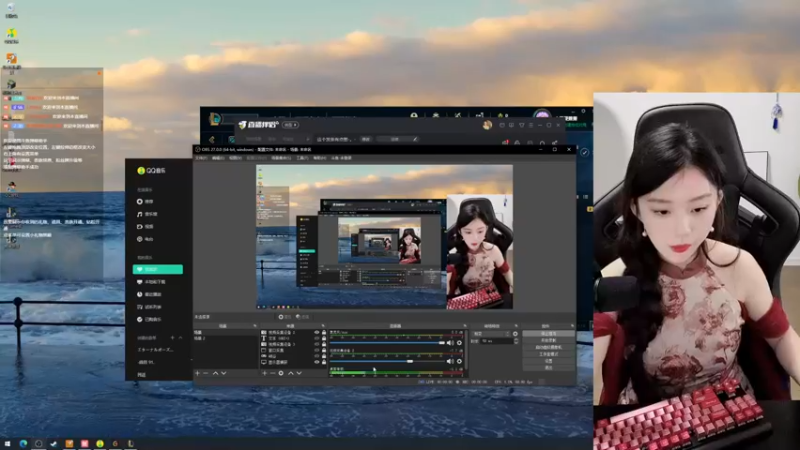Toggle lock on first video capture device source
800x450 pixels.
tap(323, 332)
